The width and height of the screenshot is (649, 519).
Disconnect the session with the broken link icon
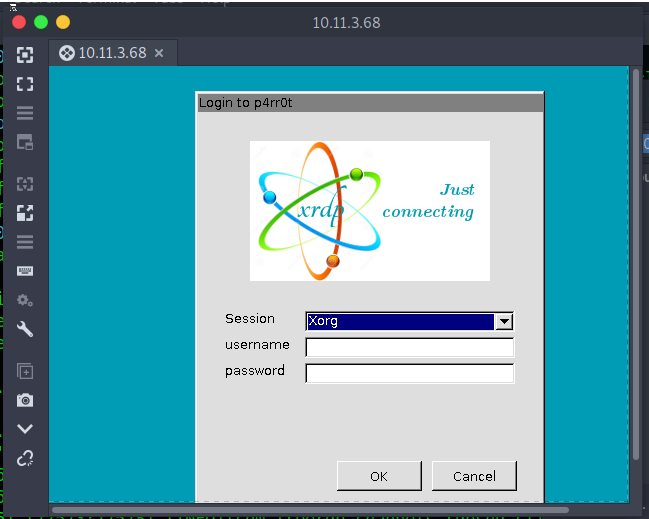25,458
